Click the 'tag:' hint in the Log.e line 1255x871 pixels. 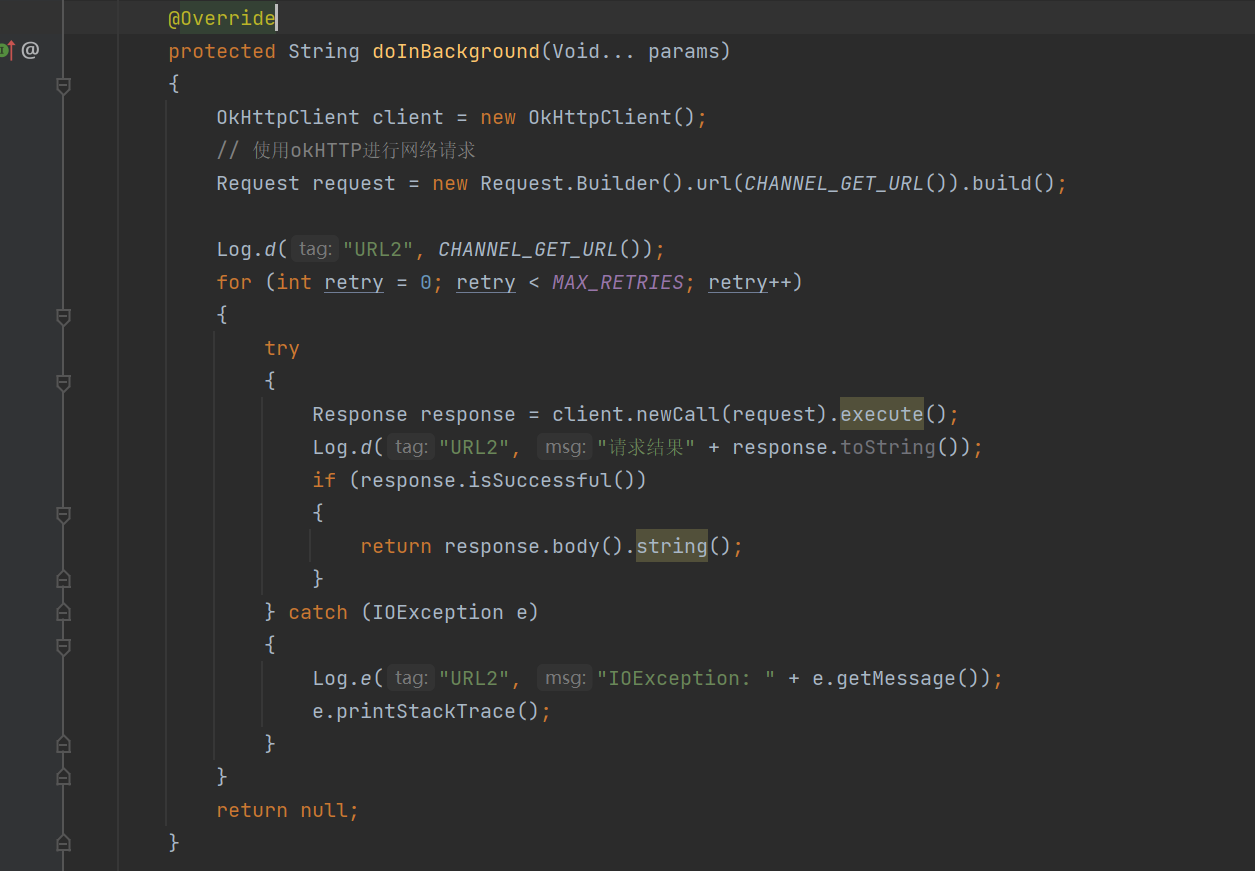(x=411, y=678)
